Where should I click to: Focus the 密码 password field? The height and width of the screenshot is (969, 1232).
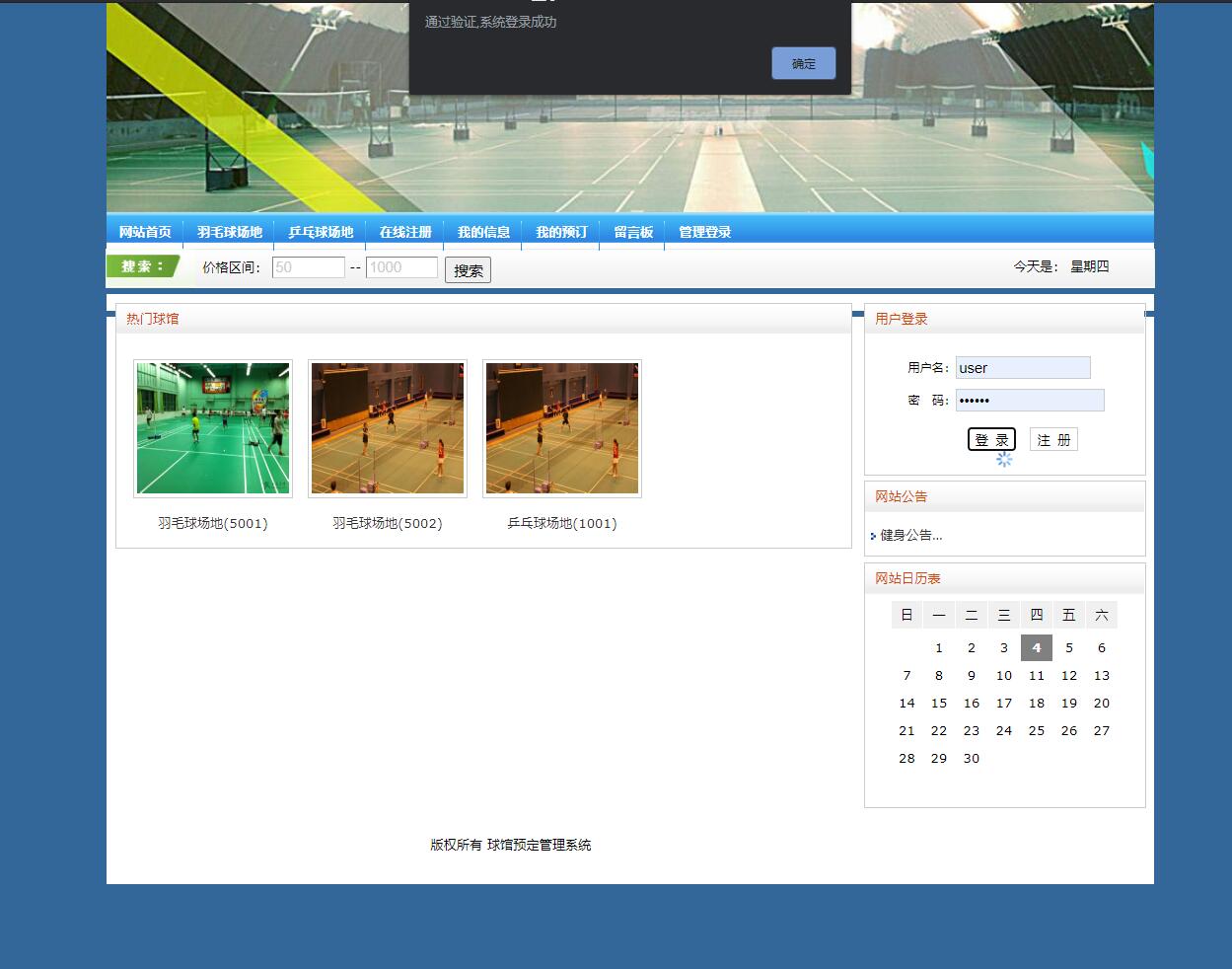pyautogui.click(x=1030, y=400)
